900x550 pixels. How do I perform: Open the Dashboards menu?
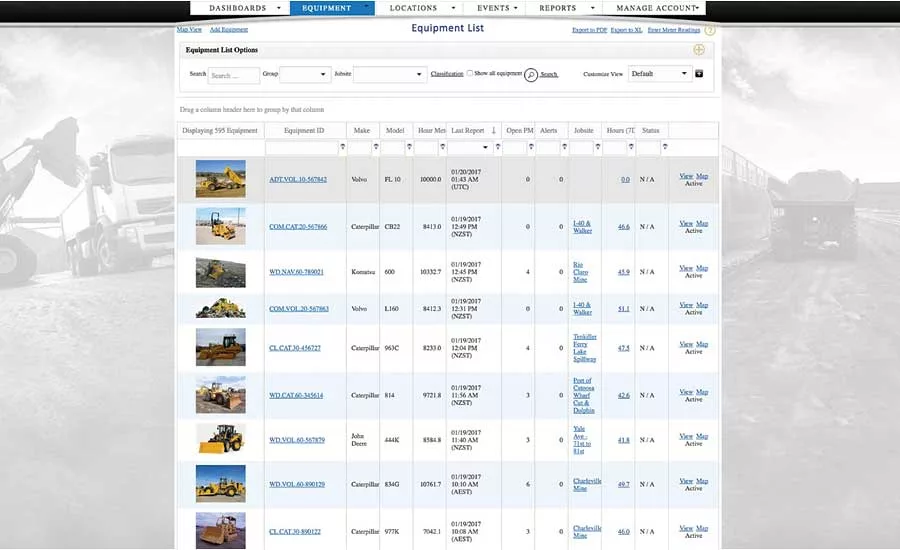238,8
